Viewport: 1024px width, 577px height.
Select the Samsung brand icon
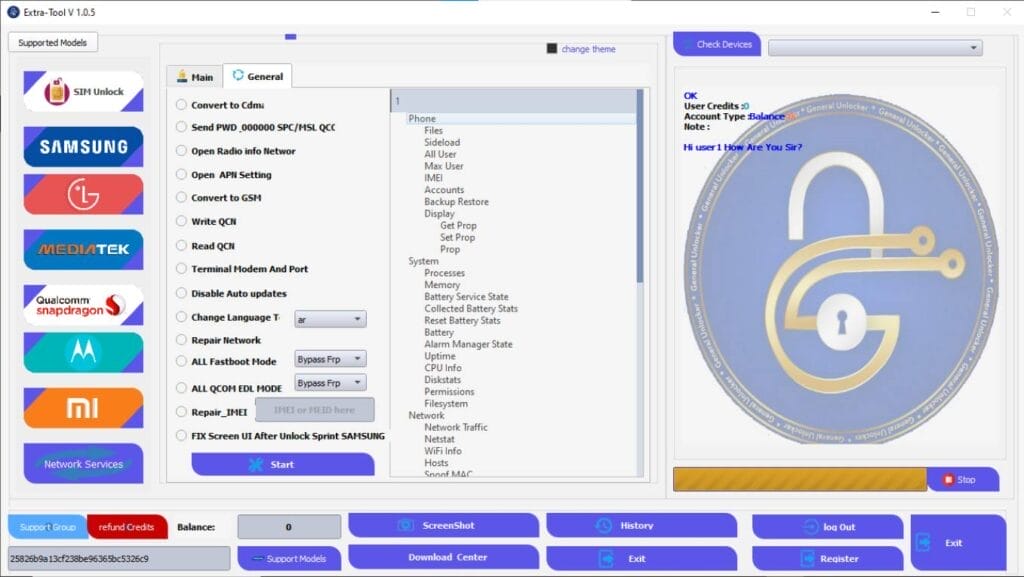[x=83, y=146]
